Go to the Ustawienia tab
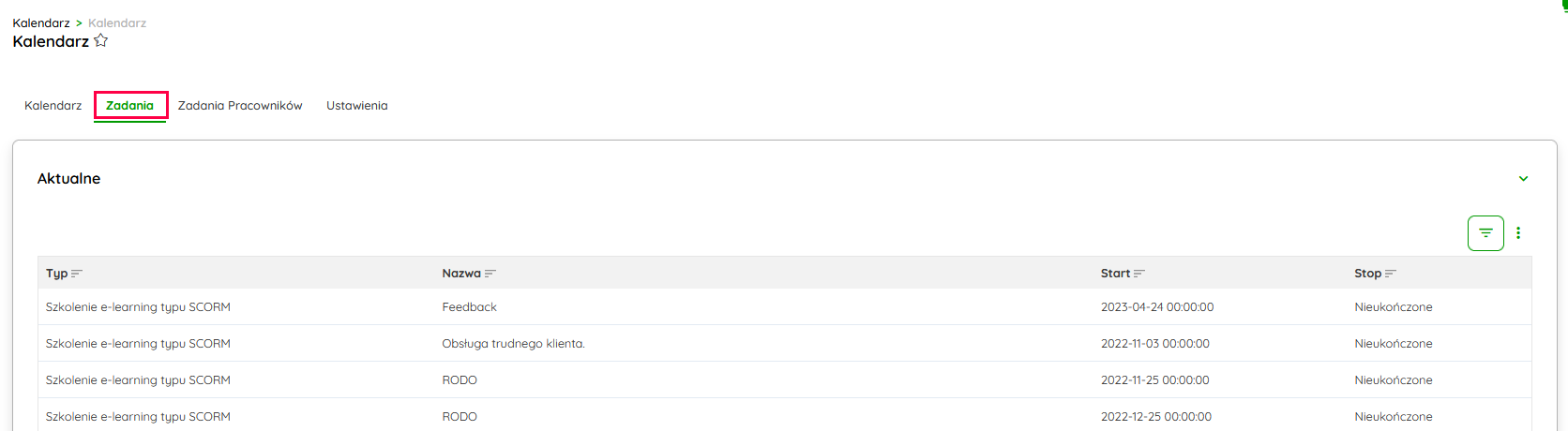1568x431 pixels. [356, 106]
